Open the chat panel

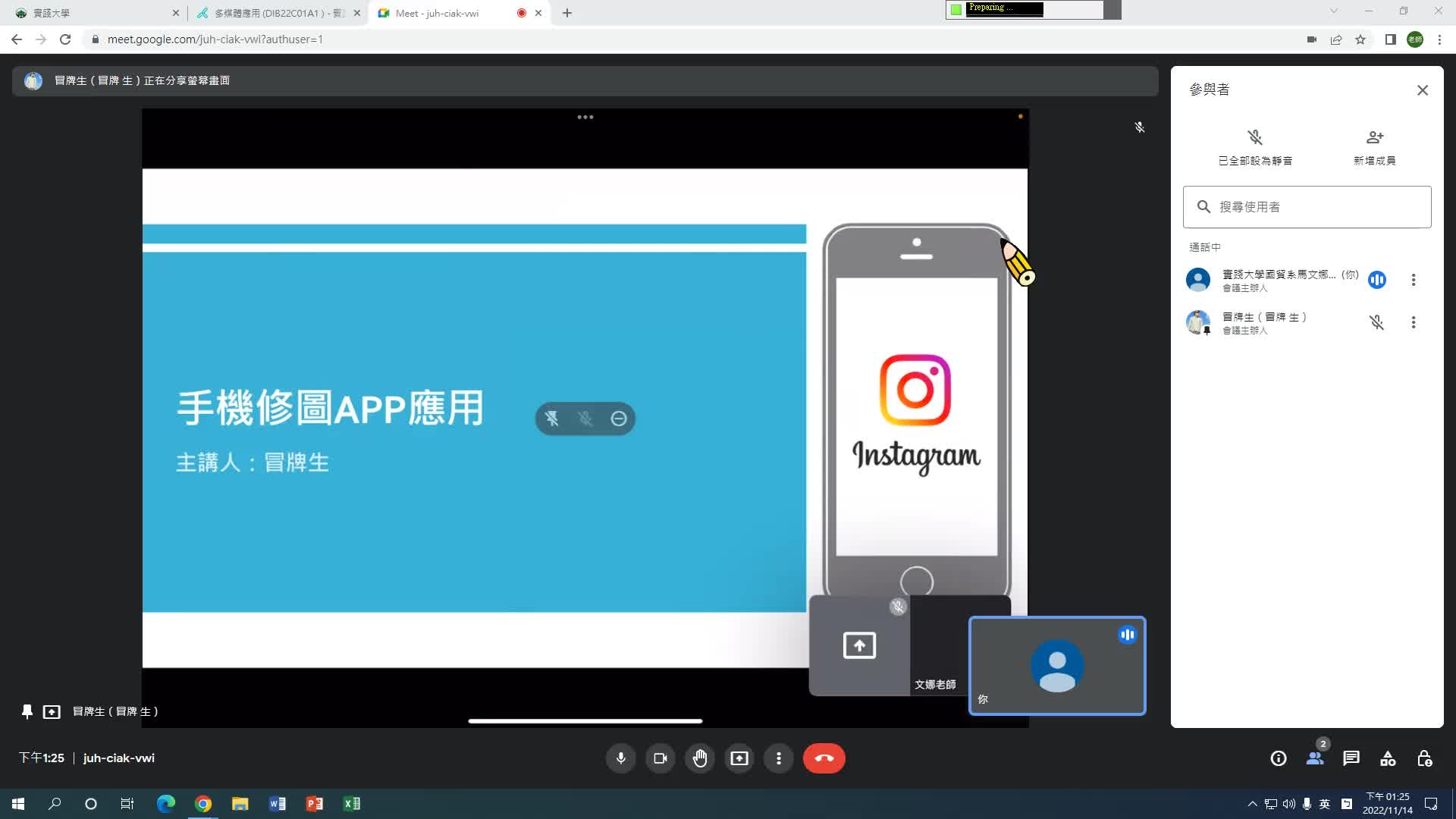pos(1351,758)
